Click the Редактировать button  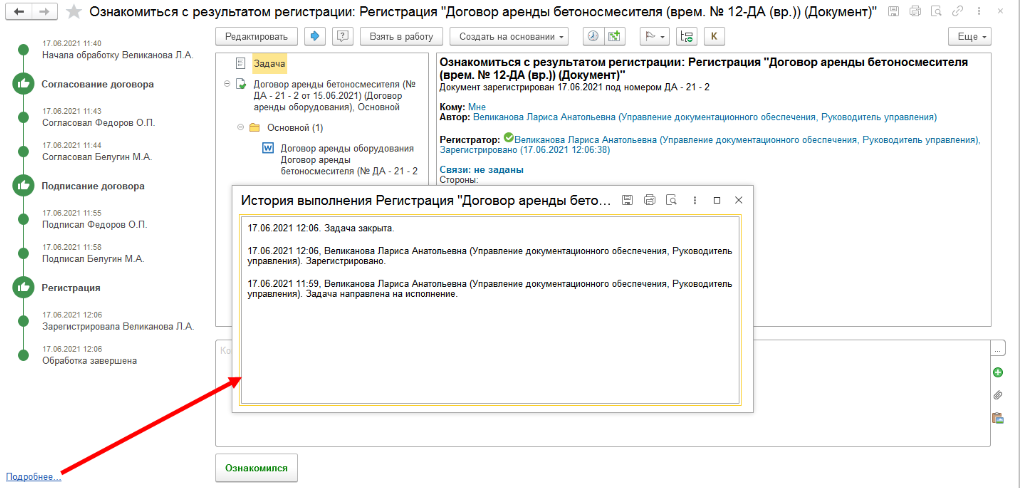click(x=257, y=36)
